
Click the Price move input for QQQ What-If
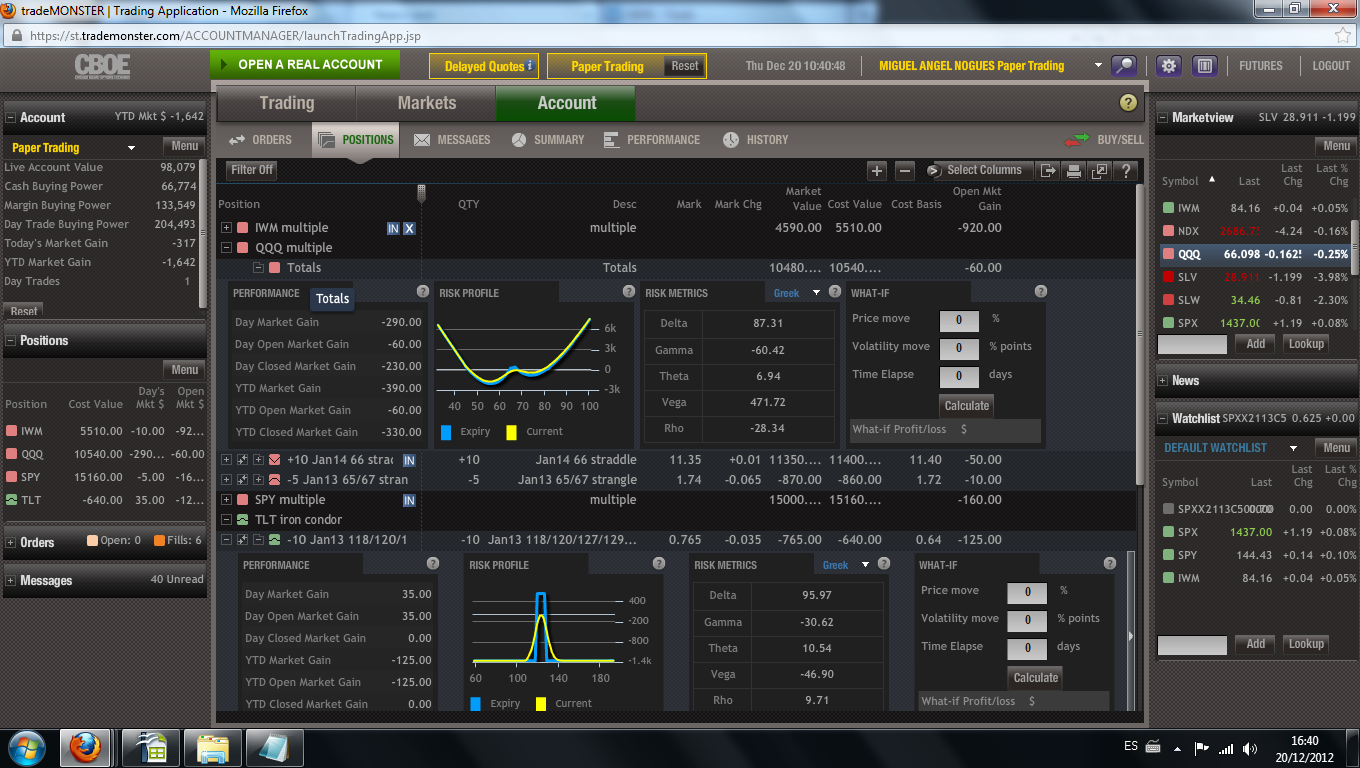pyautogui.click(x=958, y=320)
